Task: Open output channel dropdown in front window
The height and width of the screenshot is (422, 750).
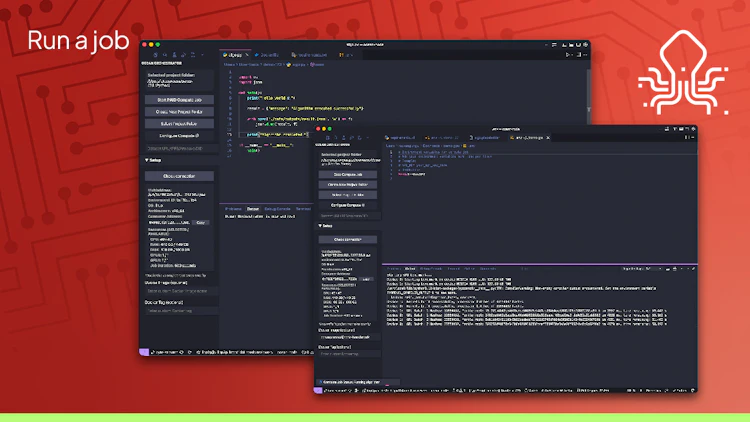Action: pyautogui.click(x=641, y=269)
